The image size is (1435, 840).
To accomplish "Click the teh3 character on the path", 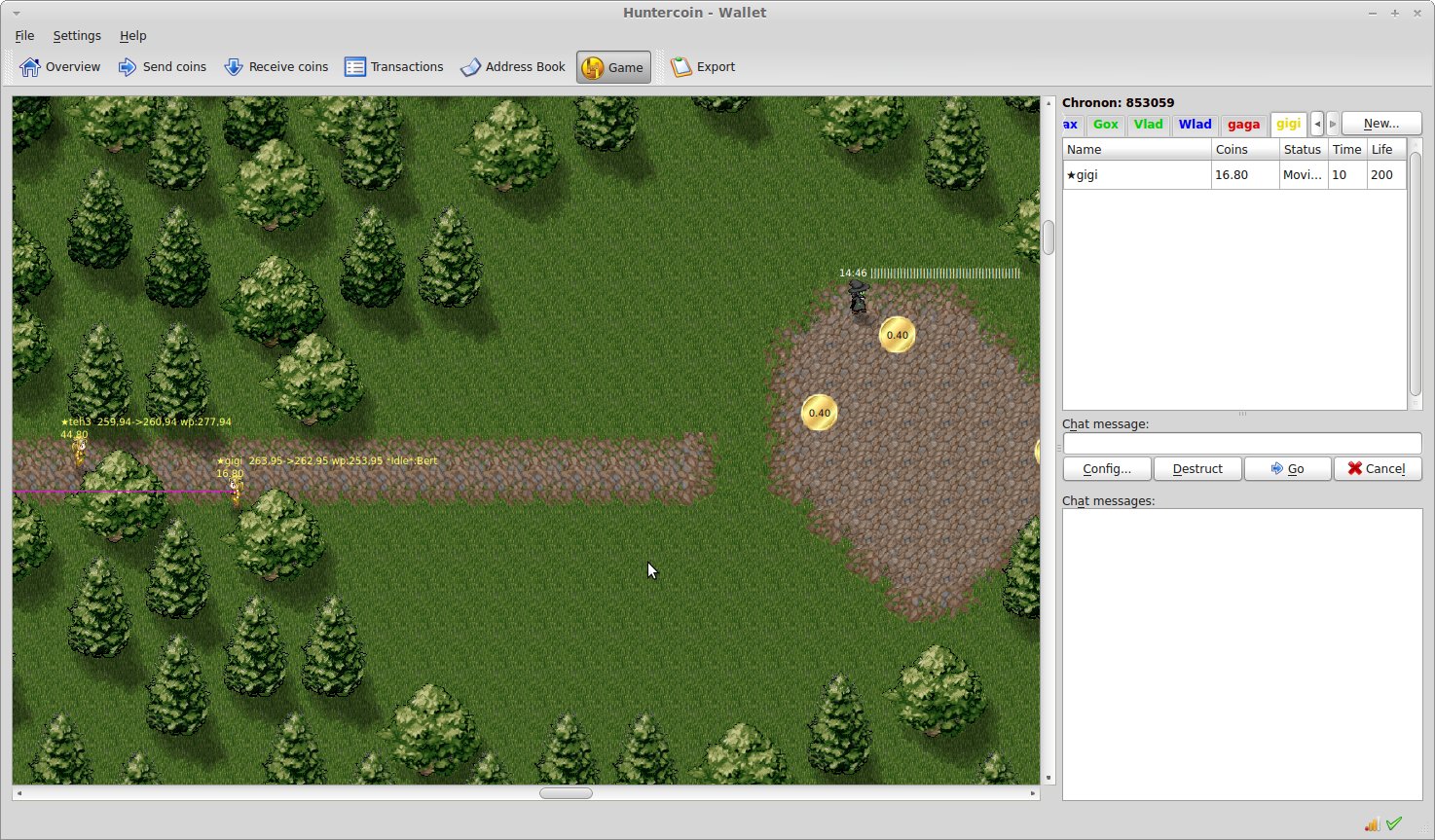I will pos(80,453).
